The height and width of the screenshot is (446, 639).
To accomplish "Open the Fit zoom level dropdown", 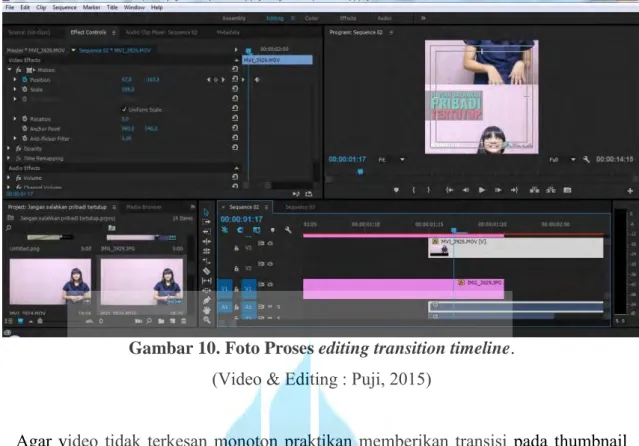I will pyautogui.click(x=390, y=159).
